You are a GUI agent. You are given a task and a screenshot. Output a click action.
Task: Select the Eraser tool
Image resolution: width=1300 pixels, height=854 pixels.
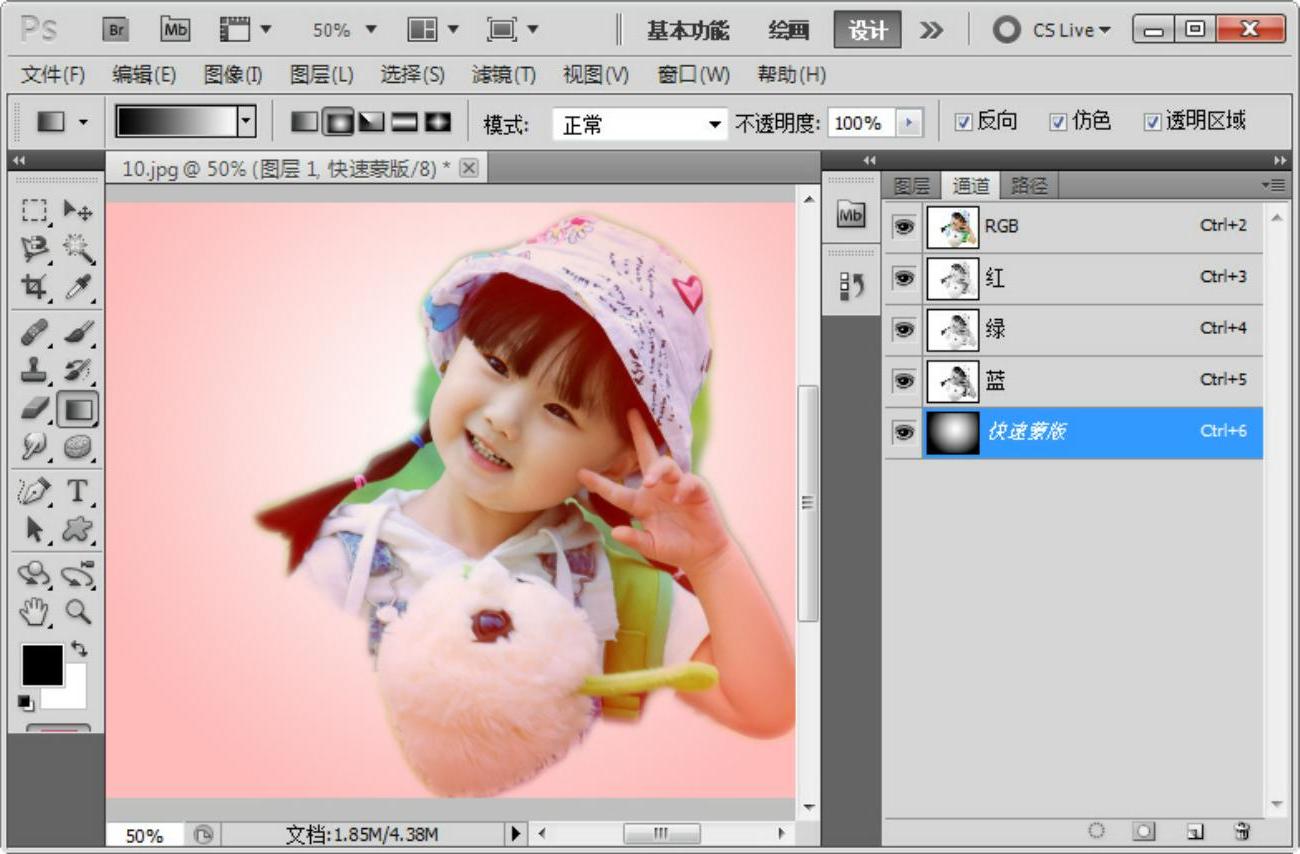click(x=35, y=408)
